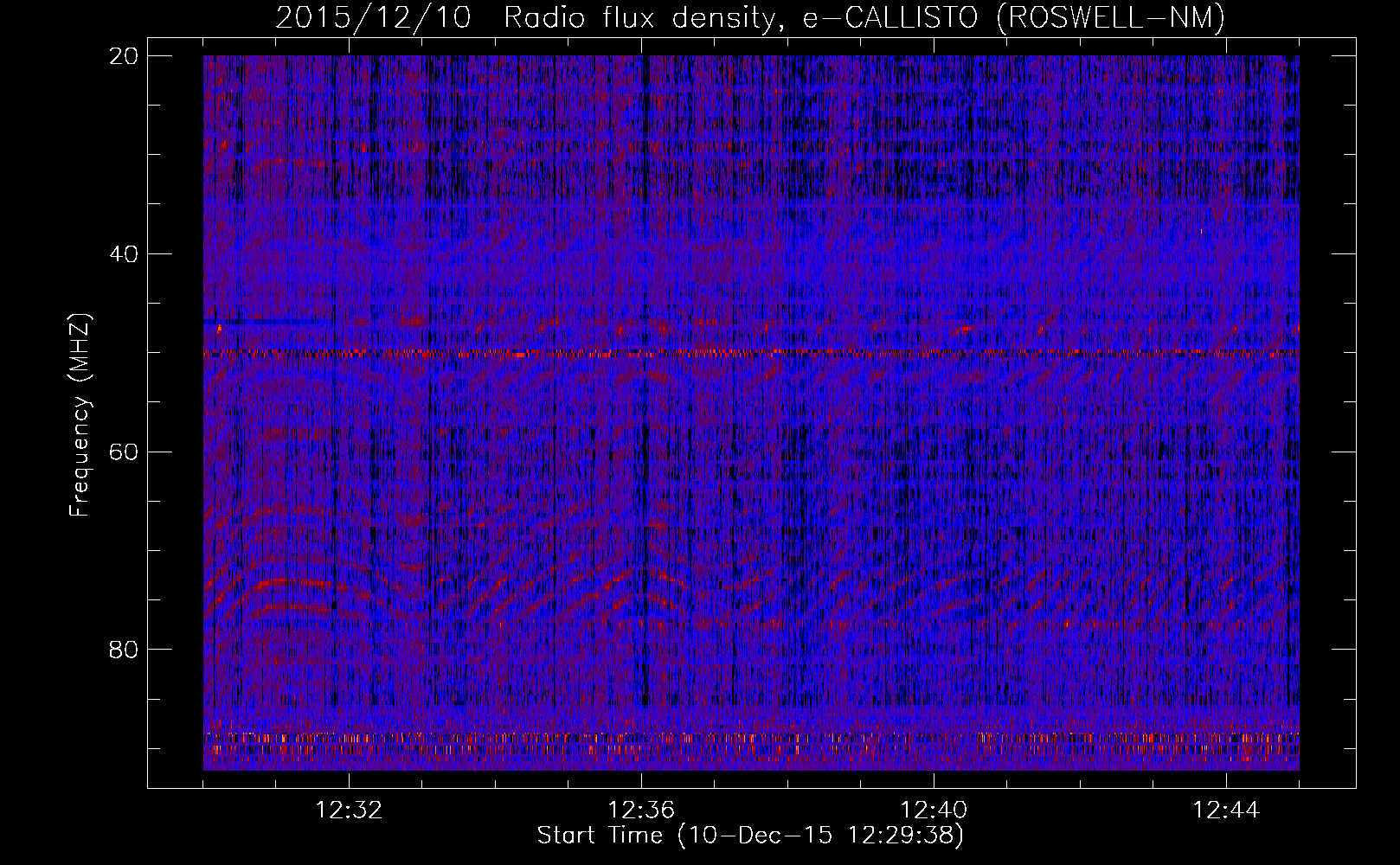
Task: Click the '20' frequency tick label
Action: [124, 56]
